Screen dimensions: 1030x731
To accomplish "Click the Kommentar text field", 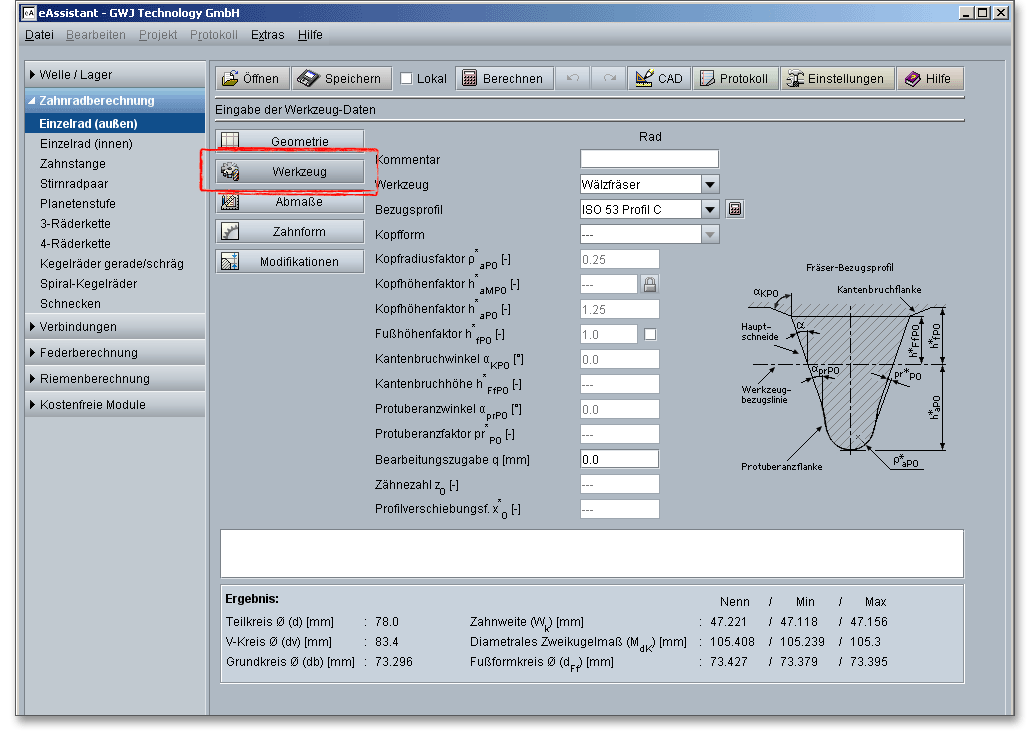I will tap(649, 159).
